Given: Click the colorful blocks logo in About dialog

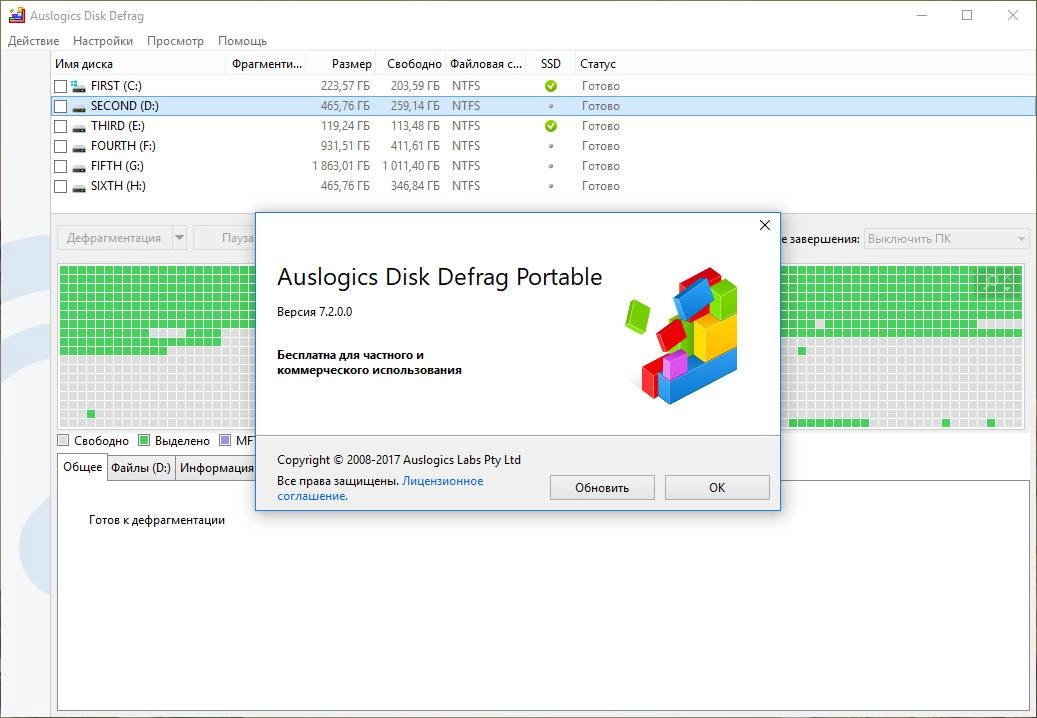Looking at the screenshot, I should [682, 335].
